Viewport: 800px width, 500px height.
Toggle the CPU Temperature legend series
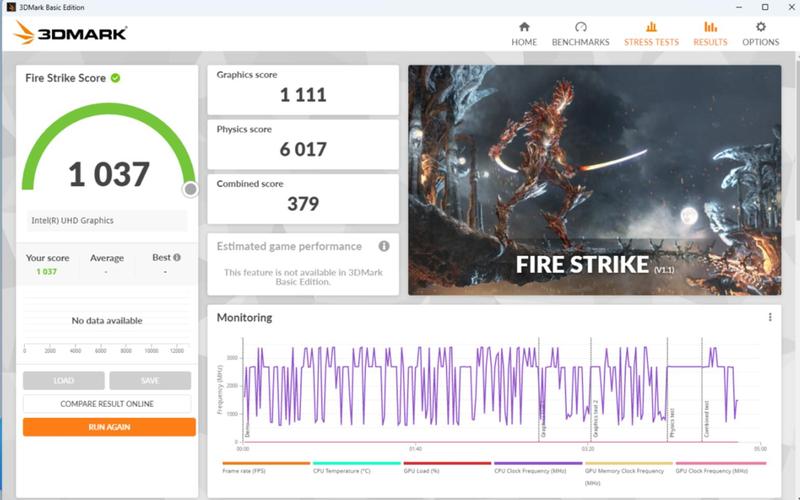pyautogui.click(x=341, y=470)
